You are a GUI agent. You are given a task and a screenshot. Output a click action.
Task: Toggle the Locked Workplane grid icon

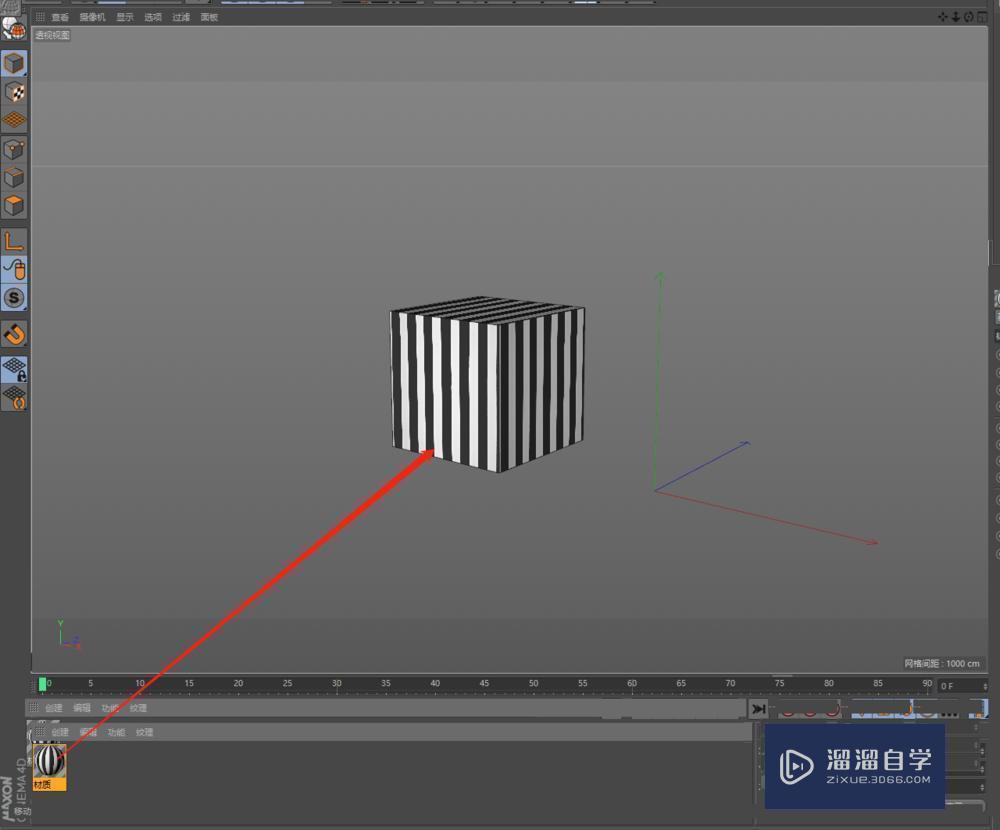point(14,369)
